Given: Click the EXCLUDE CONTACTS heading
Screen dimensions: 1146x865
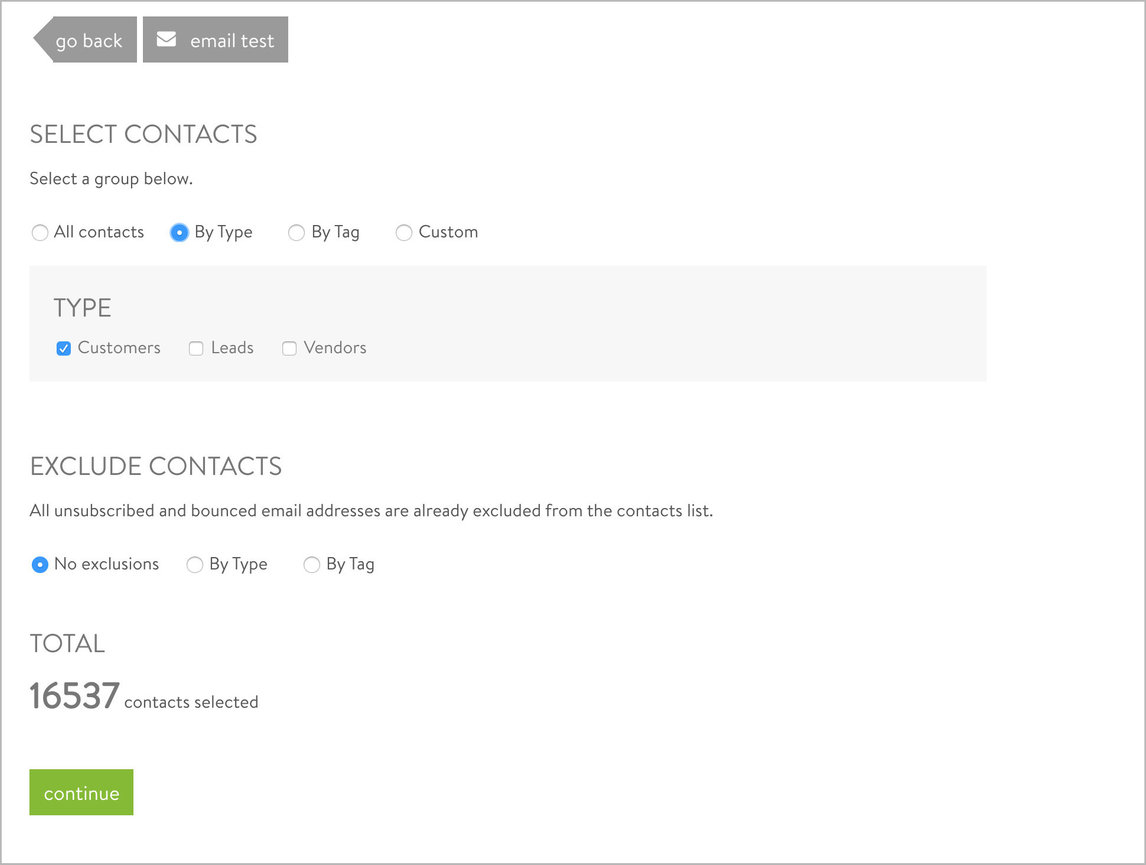Looking at the screenshot, I should coord(155,465).
